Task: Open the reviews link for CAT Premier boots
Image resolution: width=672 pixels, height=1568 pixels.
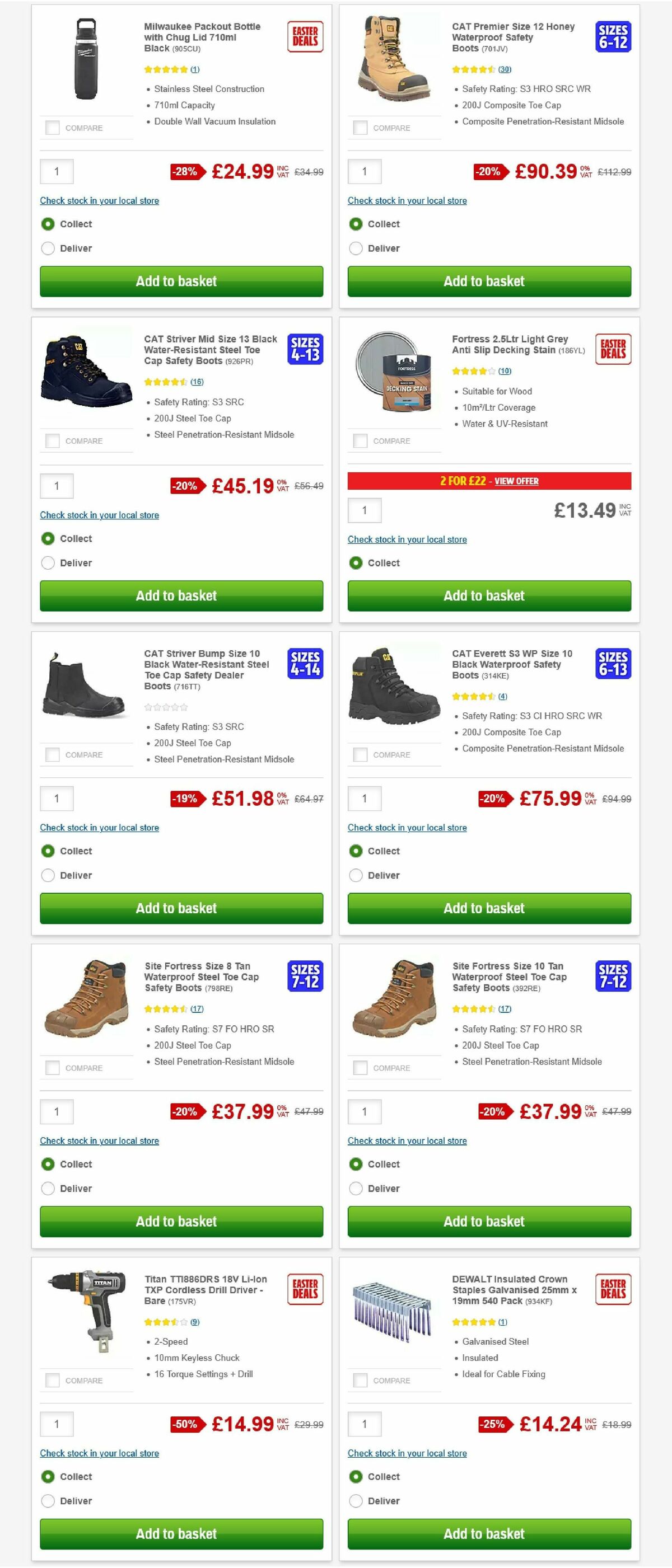Action: point(505,69)
